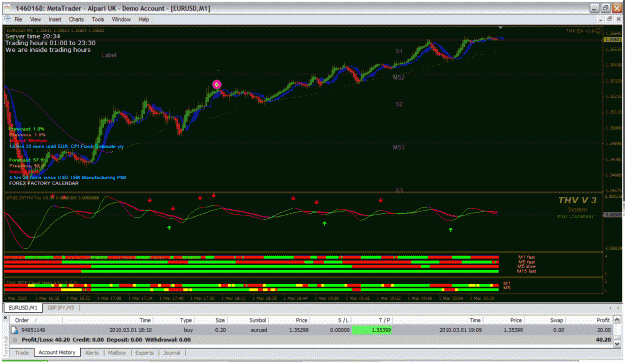The height and width of the screenshot is (362, 625).
Task: Open the File menu
Action: coord(18,19)
